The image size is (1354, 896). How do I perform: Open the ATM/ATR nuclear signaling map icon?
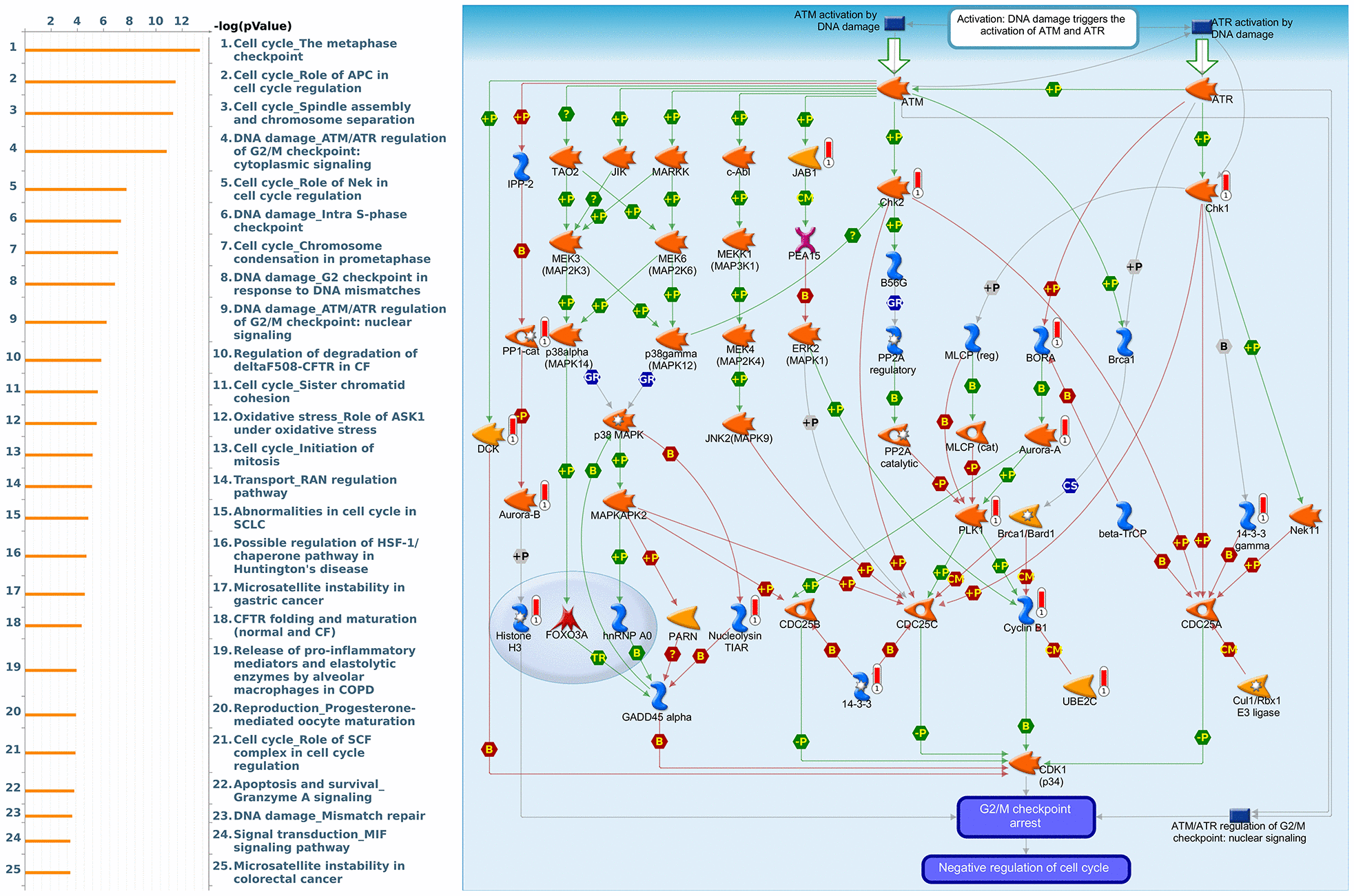pos(1240,816)
